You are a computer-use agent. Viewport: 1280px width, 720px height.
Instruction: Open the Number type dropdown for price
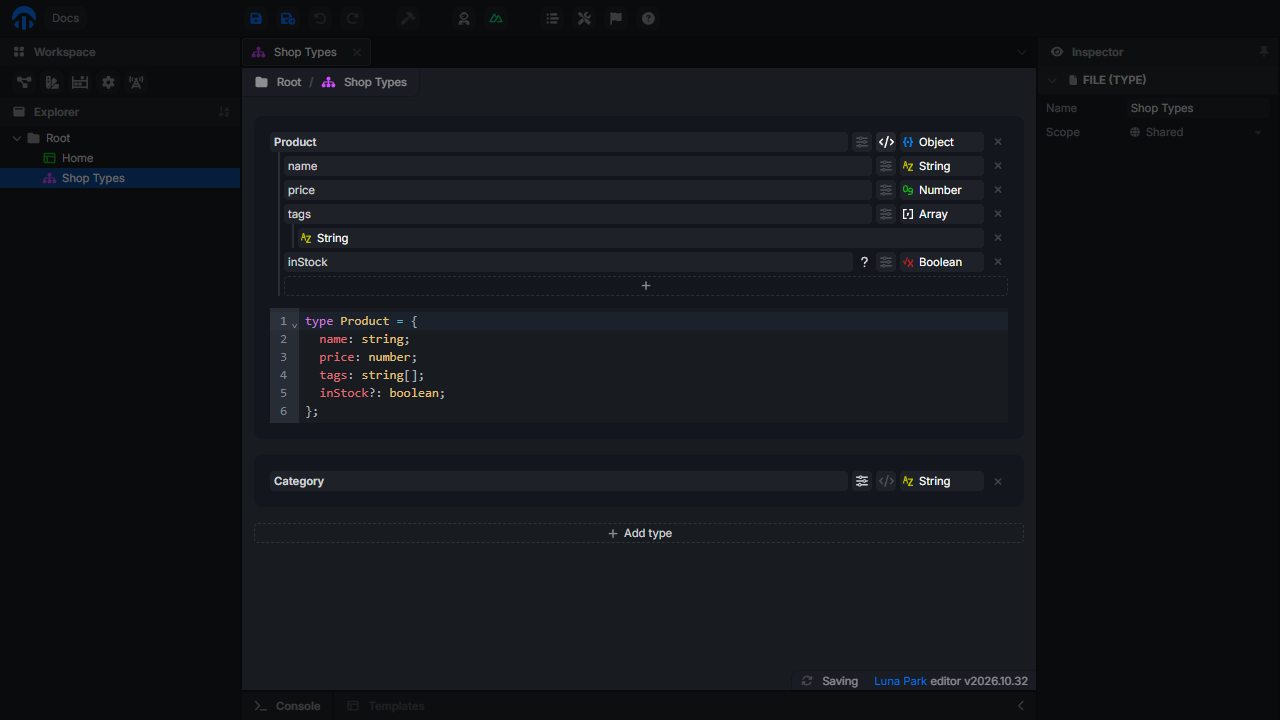point(942,190)
